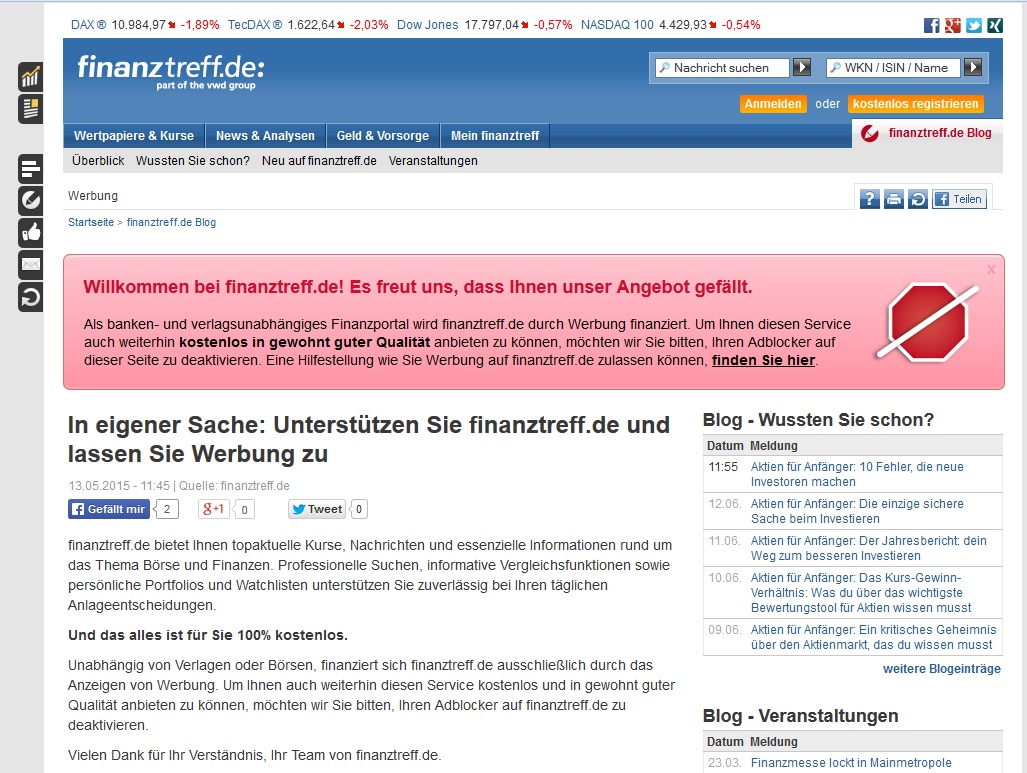Open 'Der Jahresbericht' blog post
This screenshot has width=1027, height=773.
click(x=868, y=548)
